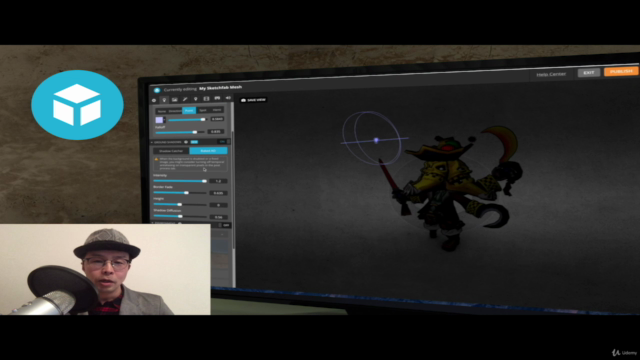Click the orange Publish button
Image resolution: width=640 pixels, height=360 pixels.
[621, 71]
